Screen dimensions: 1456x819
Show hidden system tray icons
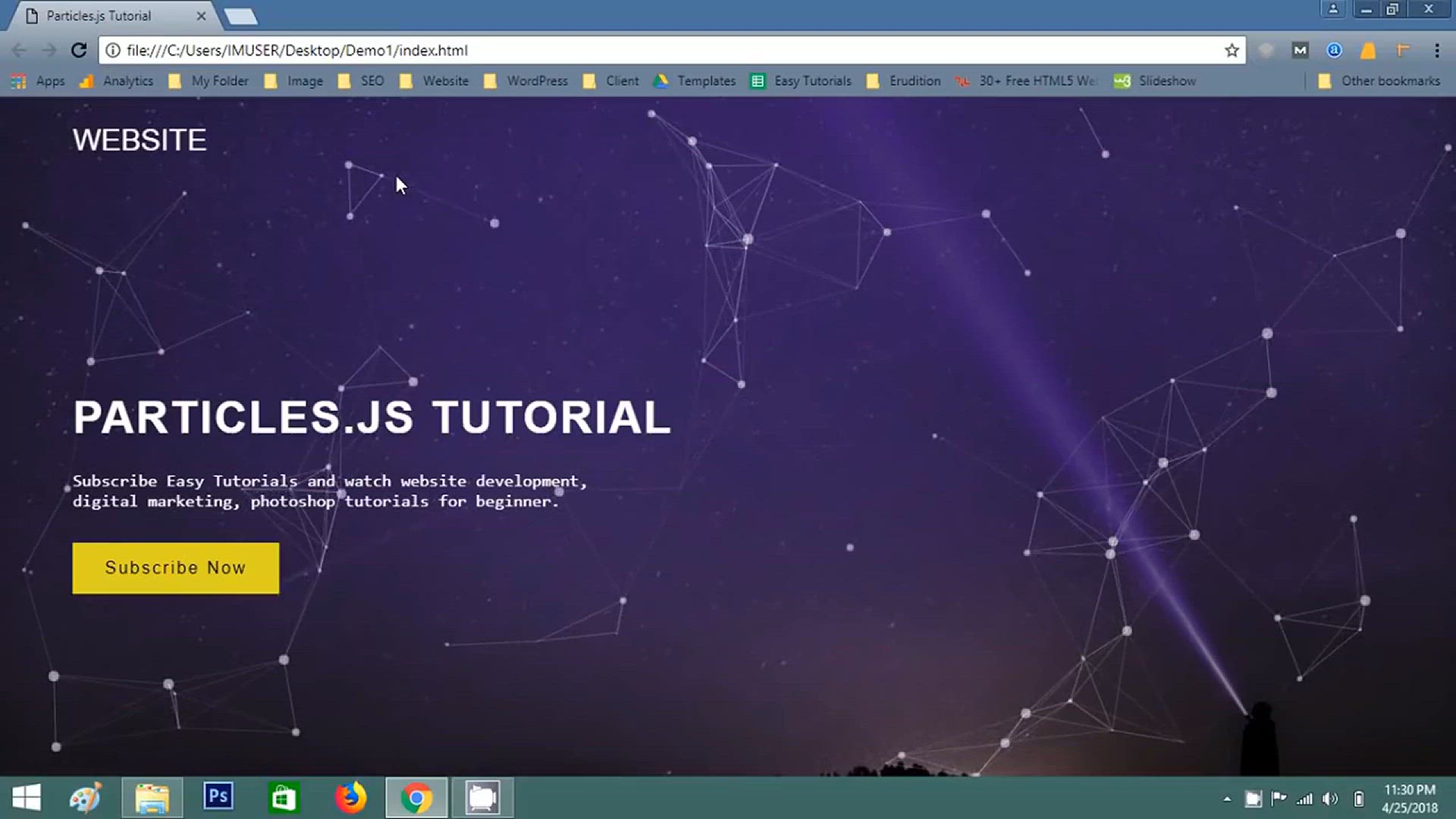tap(1227, 799)
